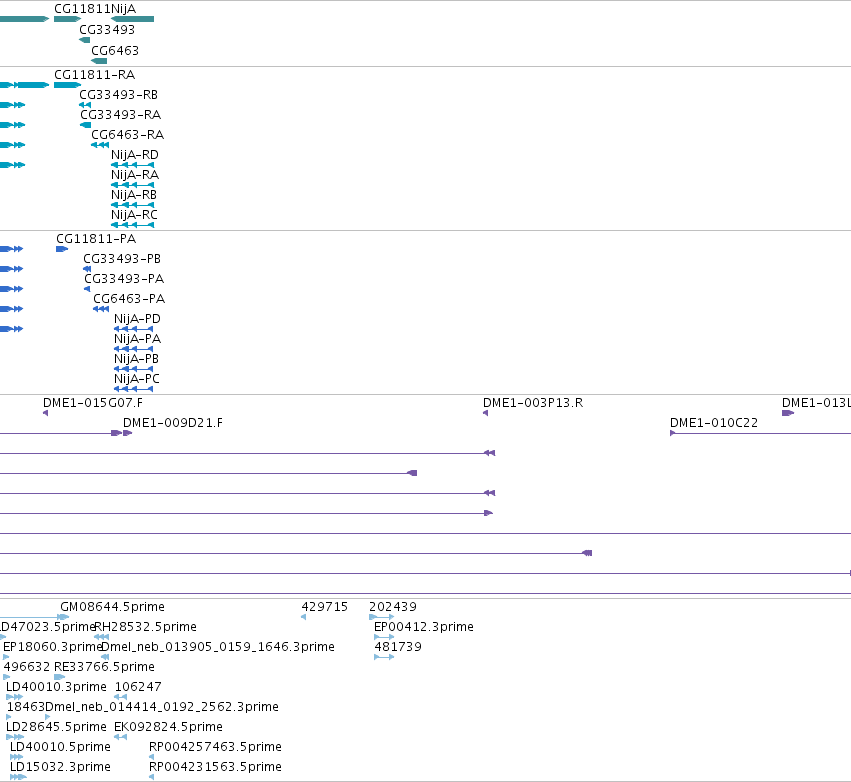Select the CG11811 gene label
This screenshot has height=782, width=851.
click(x=82, y=9)
